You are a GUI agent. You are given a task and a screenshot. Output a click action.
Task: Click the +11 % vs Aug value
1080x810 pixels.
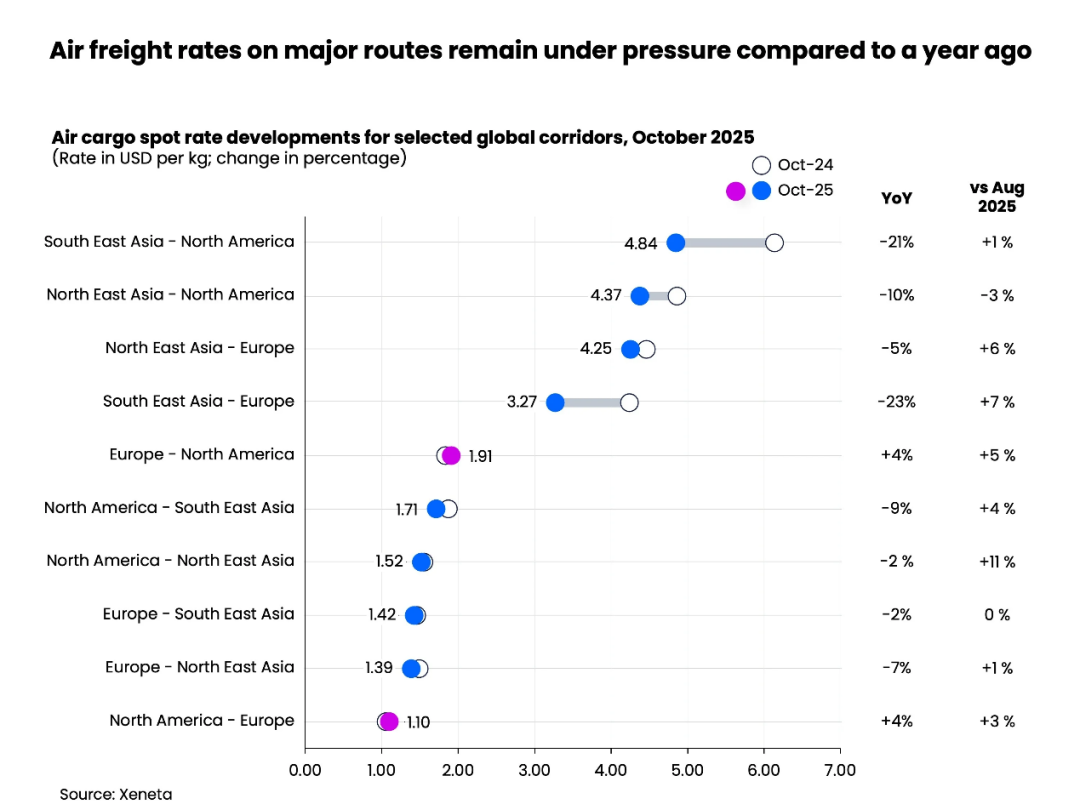tap(997, 562)
